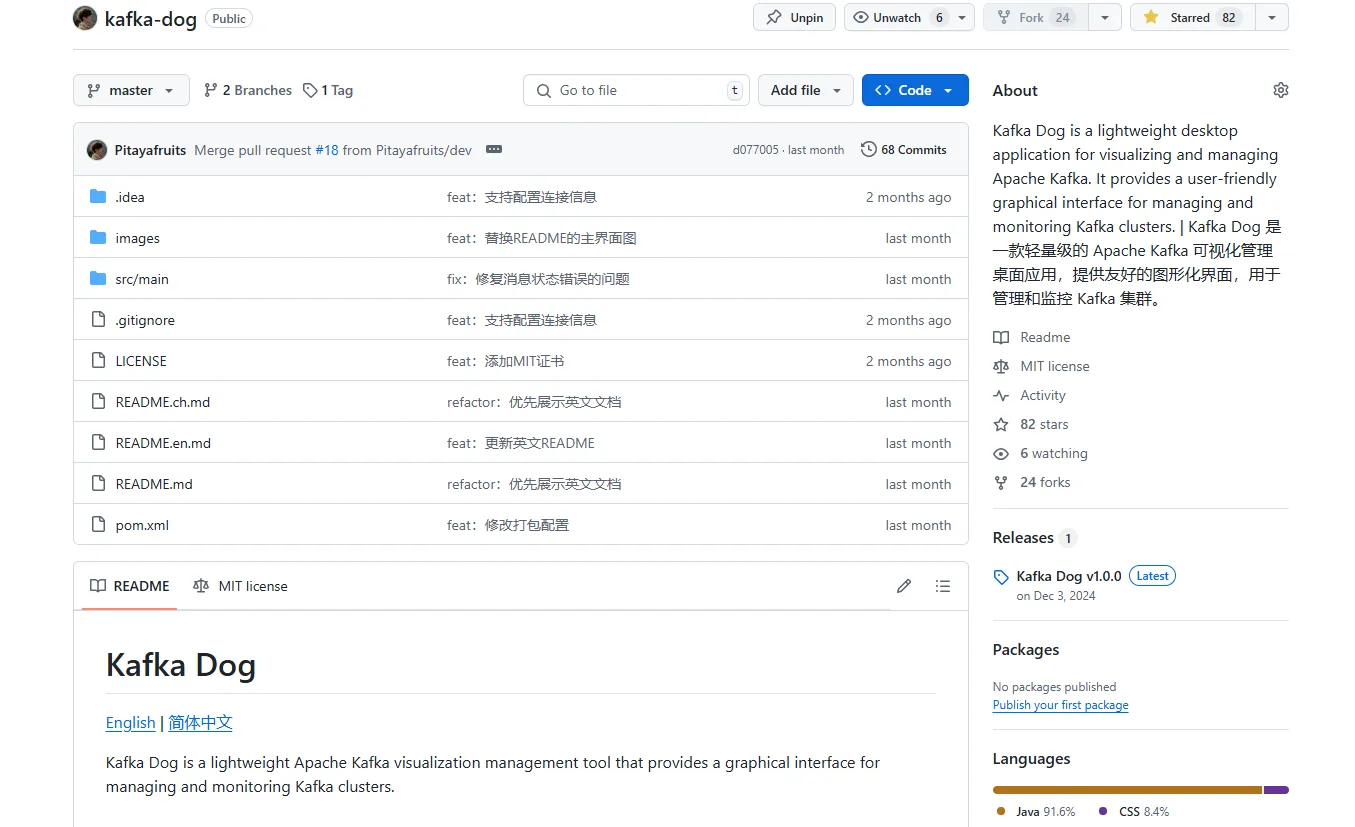The image size is (1355, 827).
Task: Click the English README link
Action: pyautogui.click(x=131, y=722)
